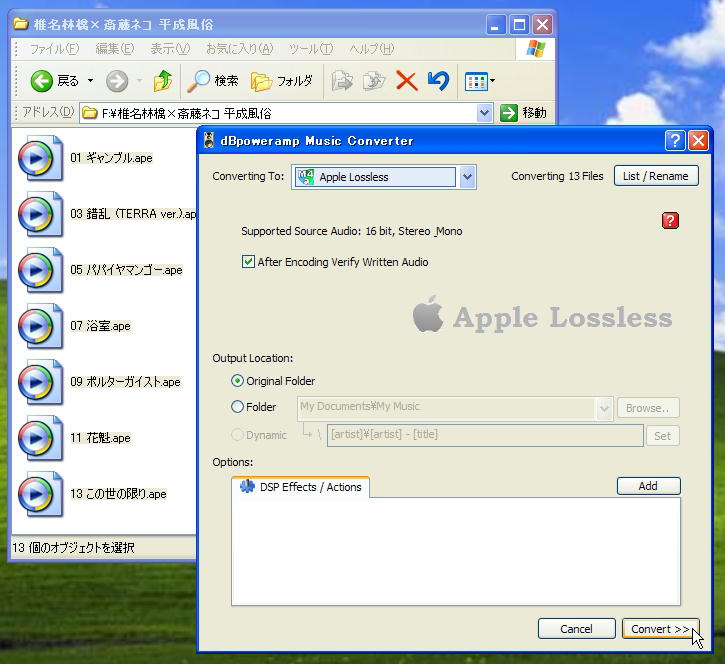Click inside the DSP Effects list area
Image resolution: width=725 pixels, height=664 pixels.
[456, 551]
